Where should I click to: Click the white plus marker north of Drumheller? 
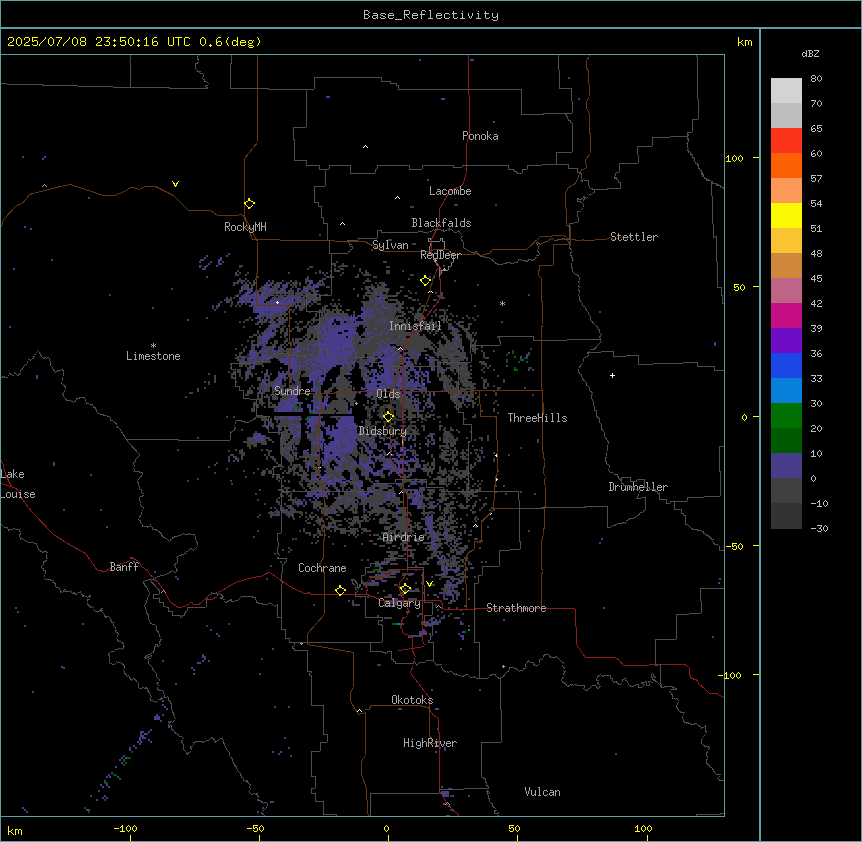612,375
